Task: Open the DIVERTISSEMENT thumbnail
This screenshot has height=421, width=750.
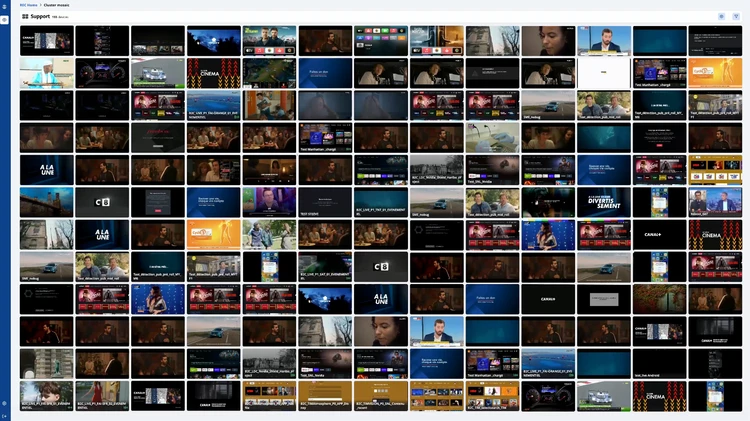Action: 604,202
